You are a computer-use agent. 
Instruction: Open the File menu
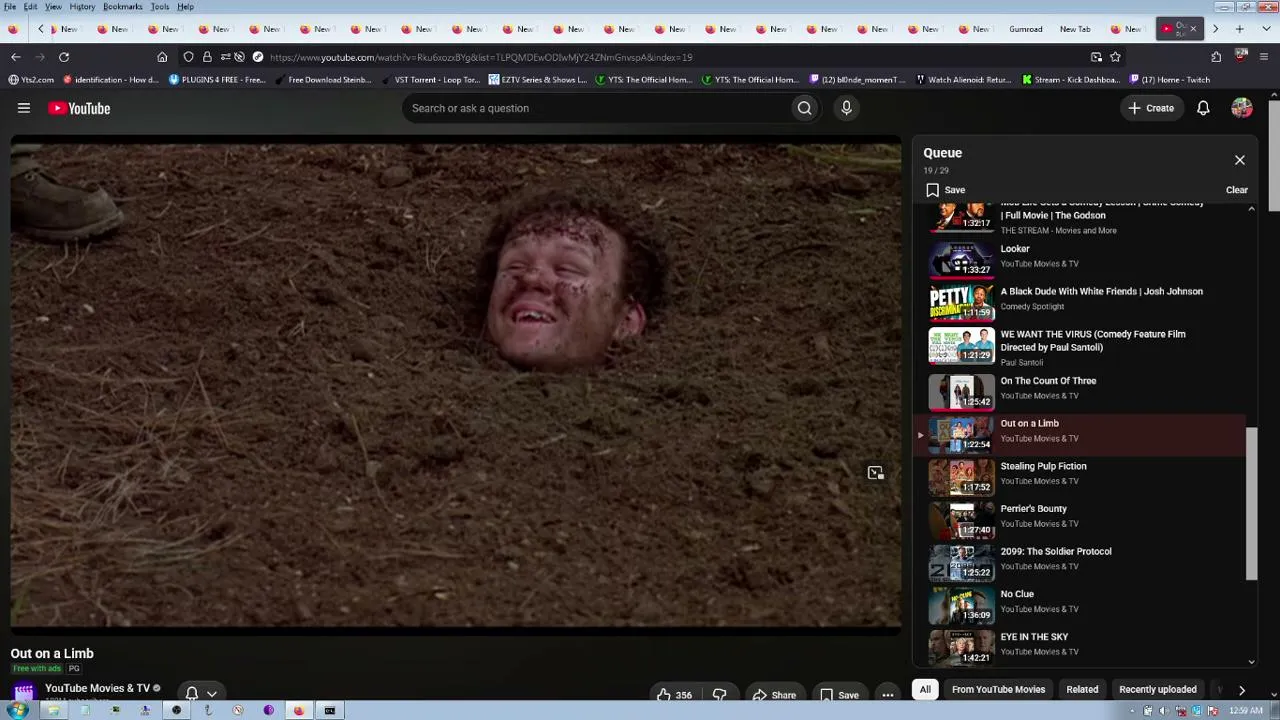coord(10,7)
